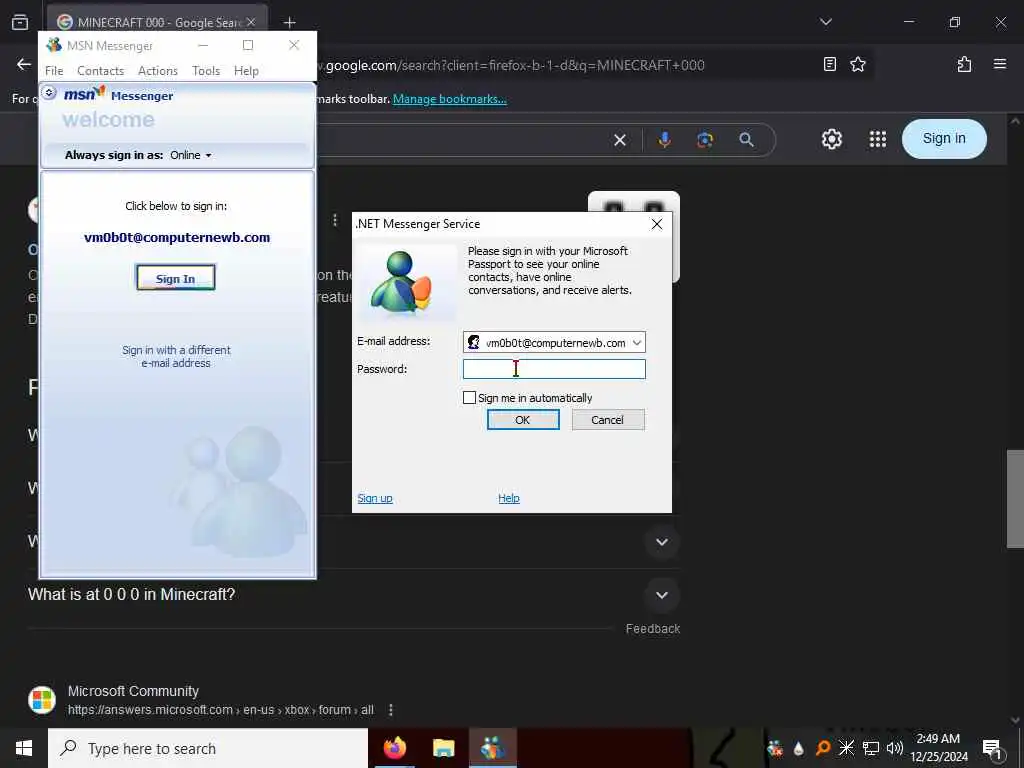1024x768 pixels.
Task: Click the Sign up link
Action: (375, 498)
